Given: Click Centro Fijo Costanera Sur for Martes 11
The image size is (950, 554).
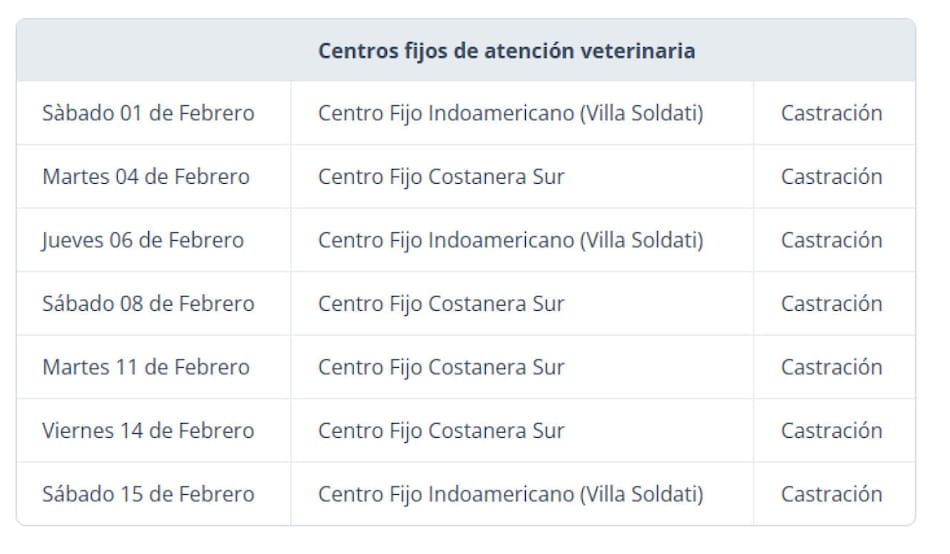Looking at the screenshot, I should click(x=441, y=367).
